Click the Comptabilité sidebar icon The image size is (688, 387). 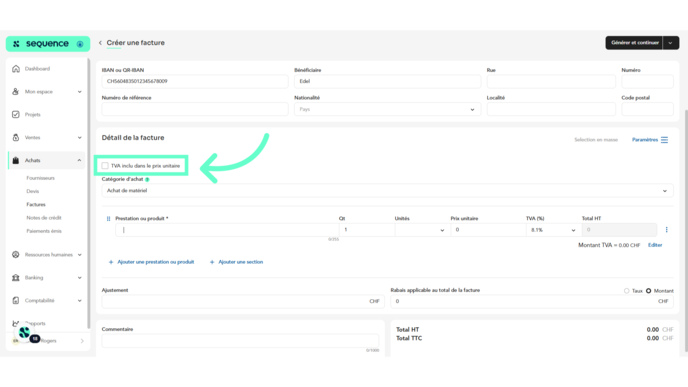16,301
